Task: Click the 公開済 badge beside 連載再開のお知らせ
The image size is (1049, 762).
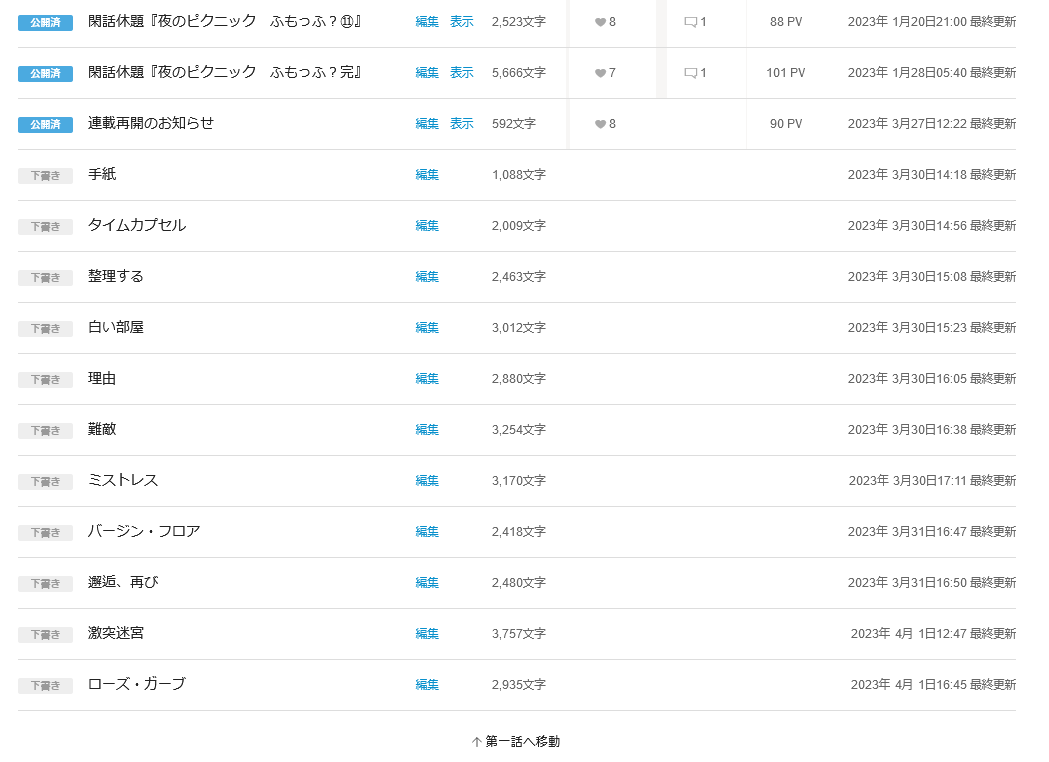Action: click(45, 125)
